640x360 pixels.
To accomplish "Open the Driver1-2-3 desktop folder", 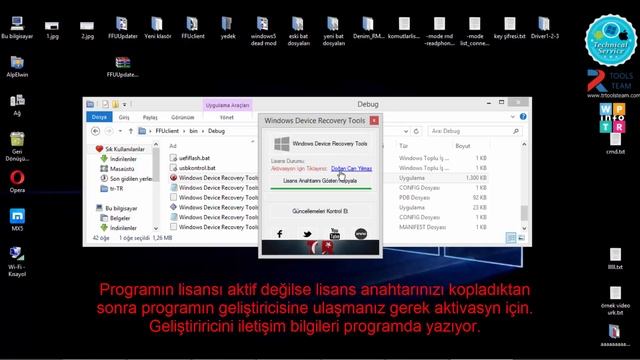I will pyautogui.click(x=544, y=28).
